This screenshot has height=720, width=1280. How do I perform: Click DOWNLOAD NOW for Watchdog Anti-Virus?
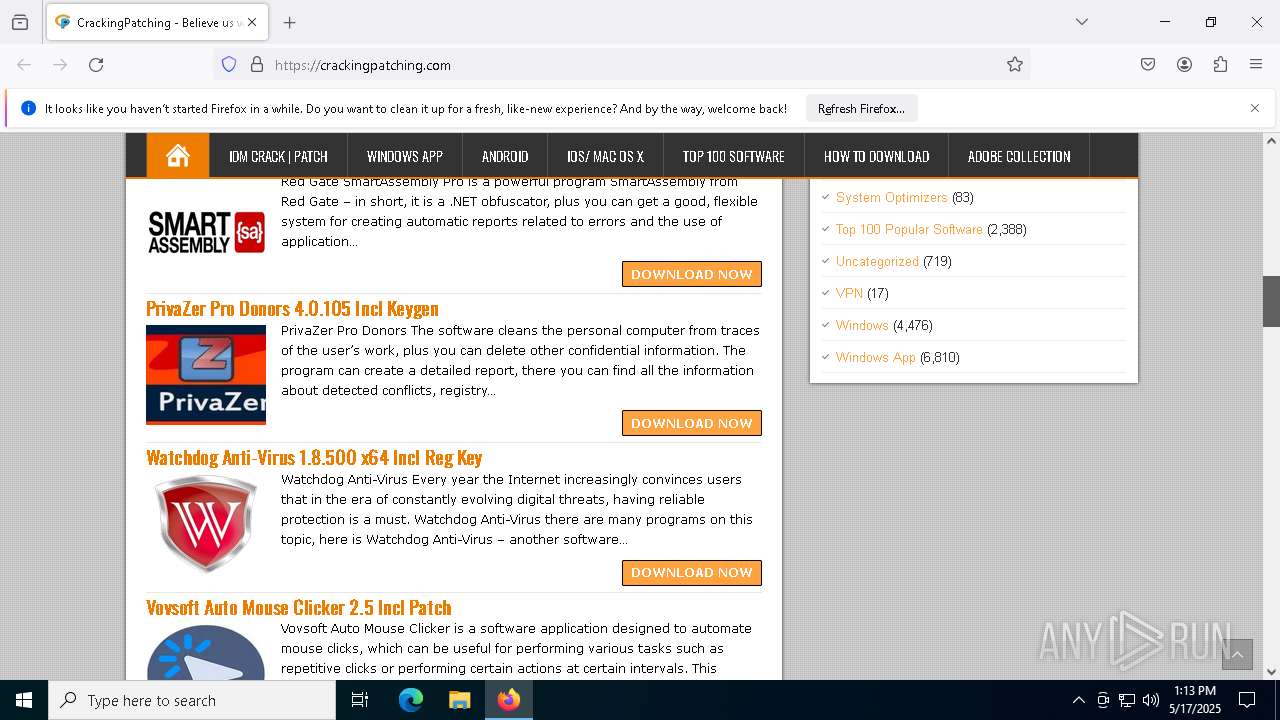pyautogui.click(x=692, y=572)
